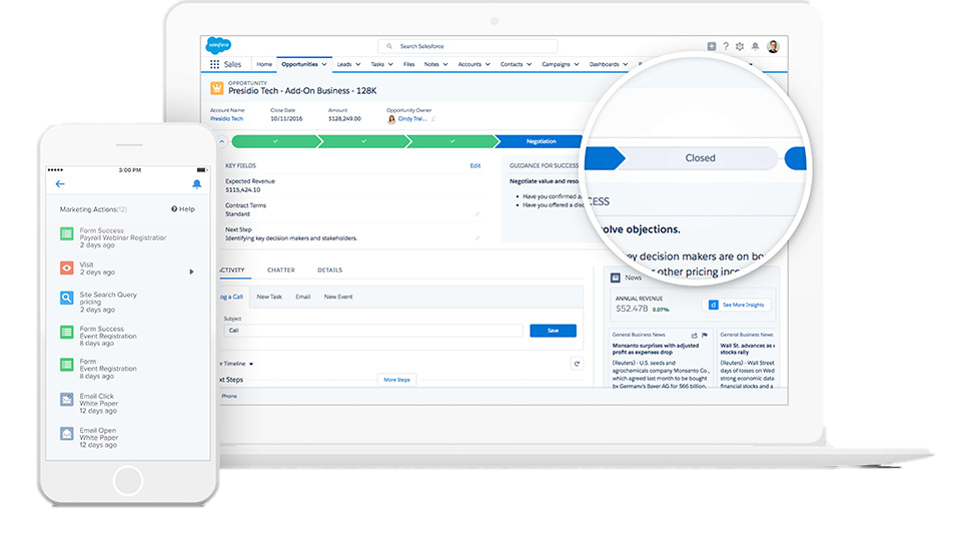Open the setup gear icon

click(x=740, y=46)
